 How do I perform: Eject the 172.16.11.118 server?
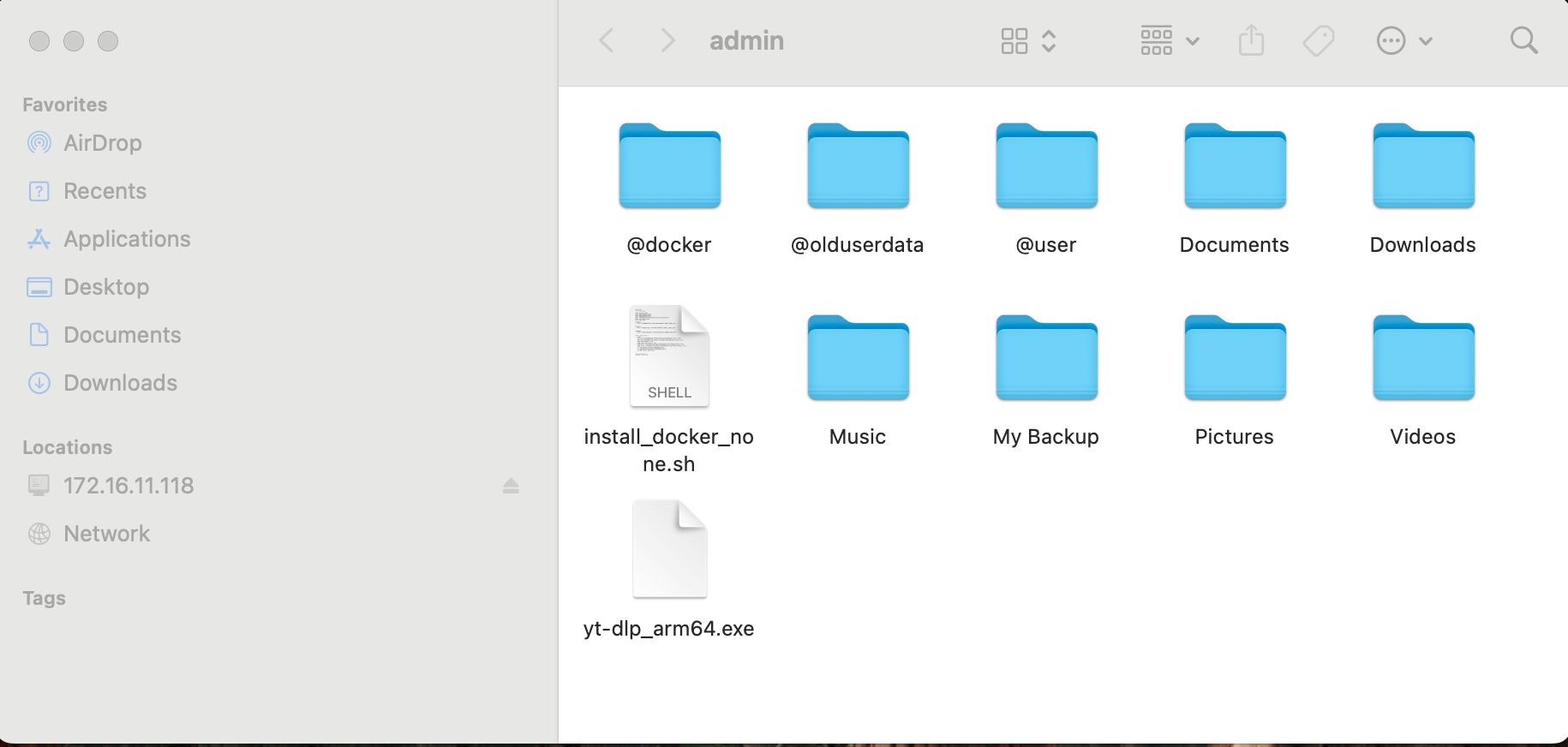click(x=511, y=486)
